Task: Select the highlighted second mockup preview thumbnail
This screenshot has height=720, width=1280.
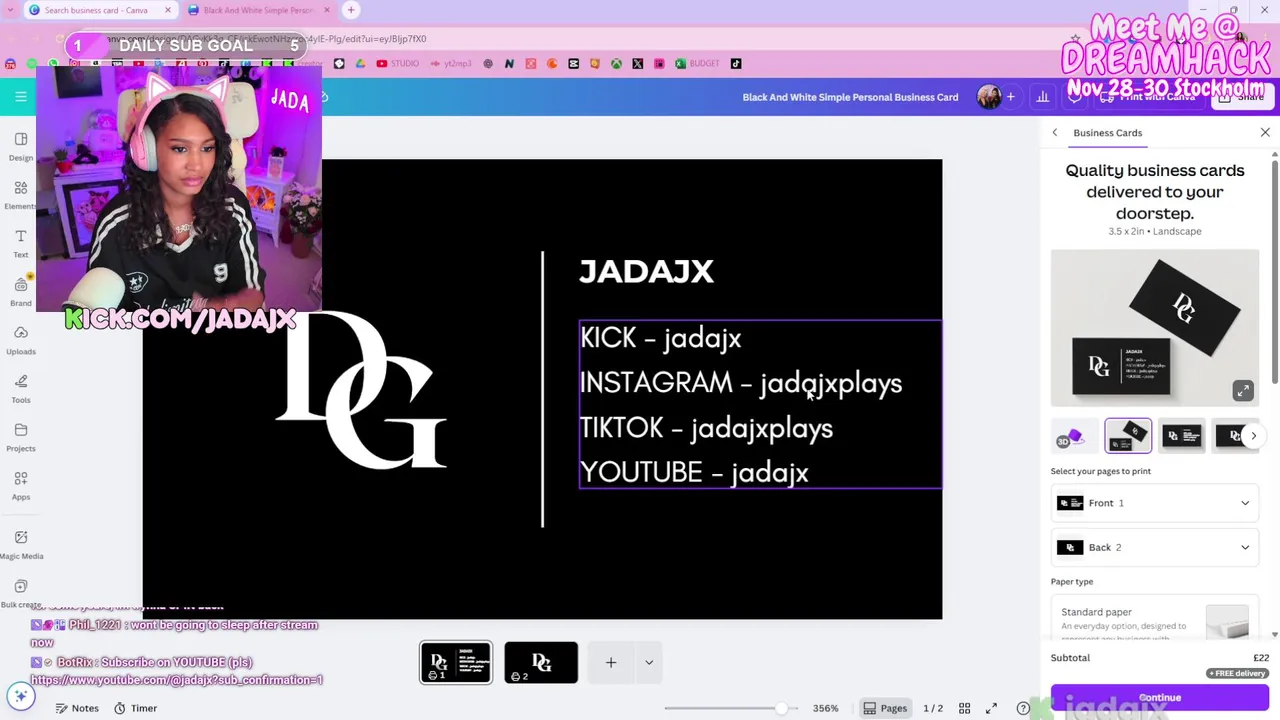Action: coord(1128,436)
